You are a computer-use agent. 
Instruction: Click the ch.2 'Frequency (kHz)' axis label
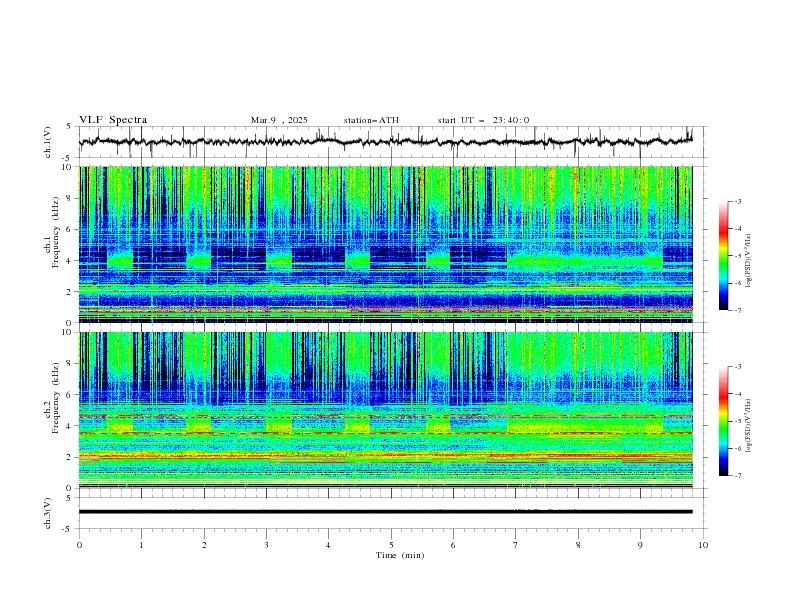point(56,397)
